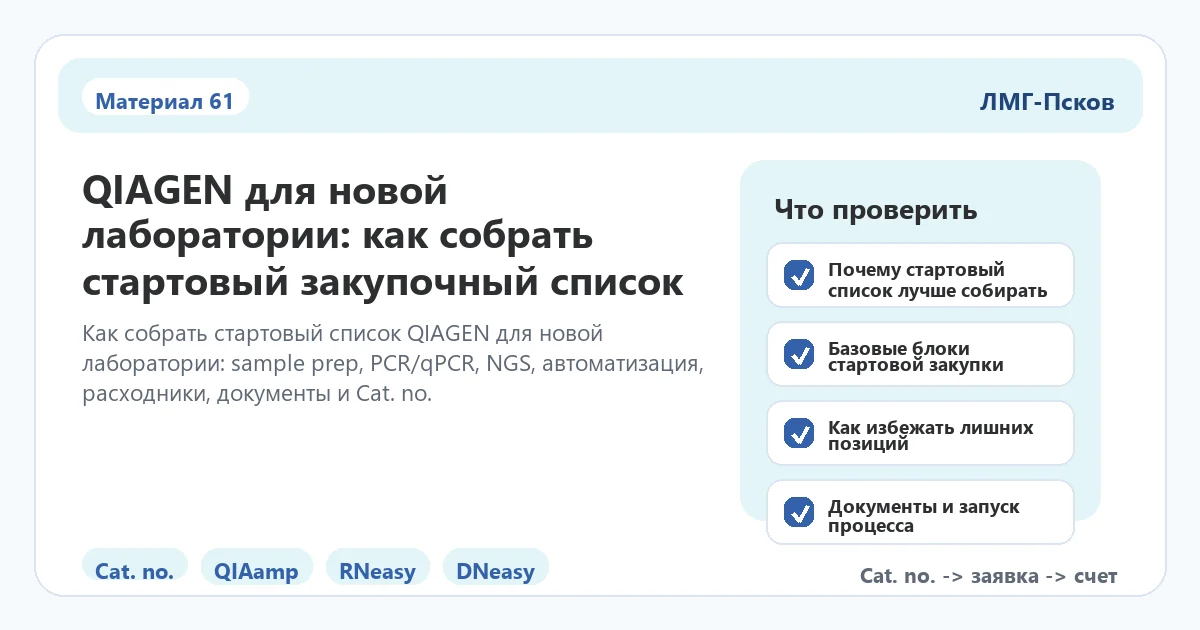Viewport: 1200px width, 630px height.
Task: Click the Что проверить heading
Action: pos(876,211)
